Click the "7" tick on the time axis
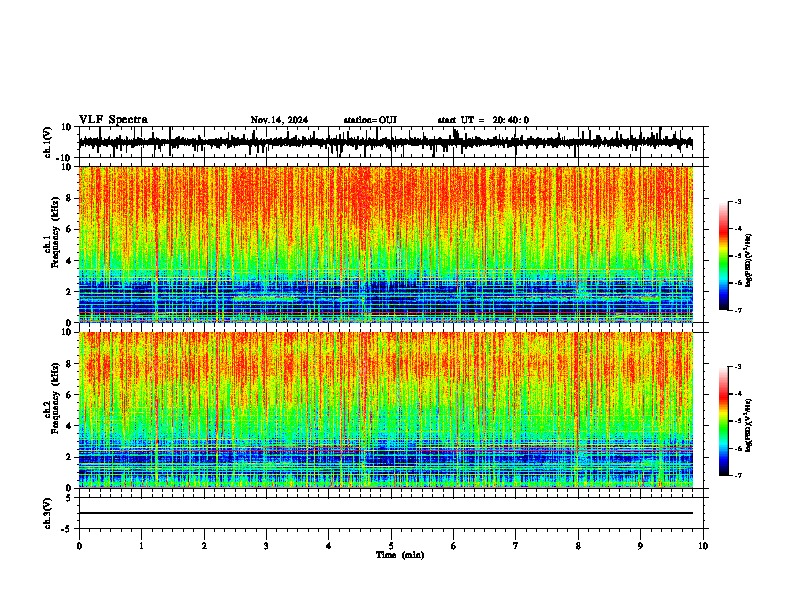 (516, 546)
